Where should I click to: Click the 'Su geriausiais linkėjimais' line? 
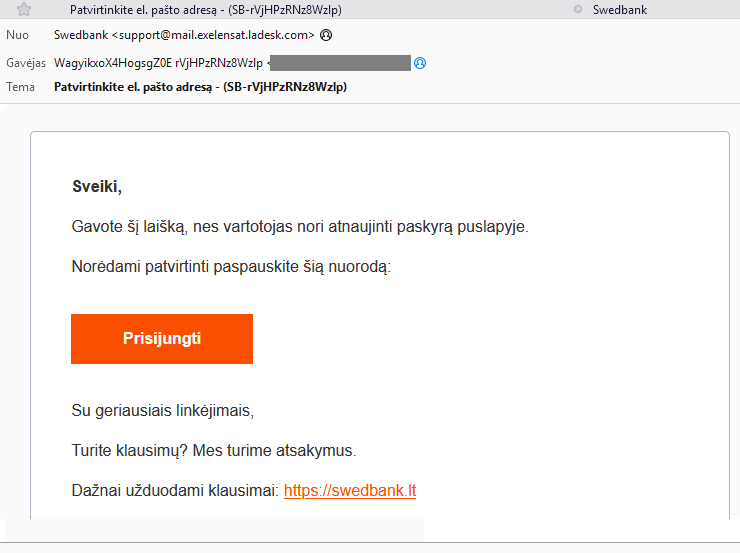163,411
